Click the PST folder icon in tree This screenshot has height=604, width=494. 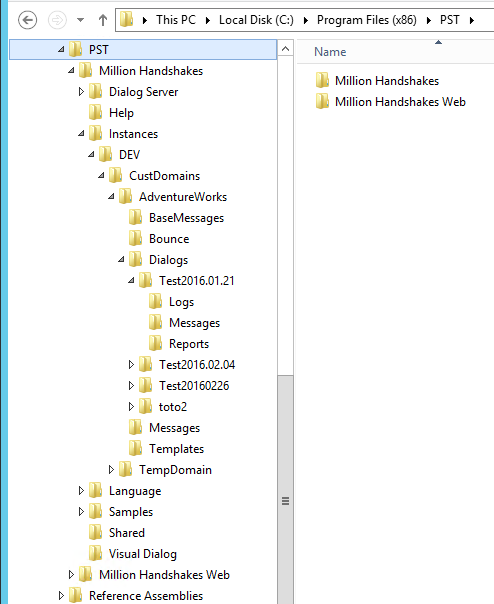pos(76,49)
